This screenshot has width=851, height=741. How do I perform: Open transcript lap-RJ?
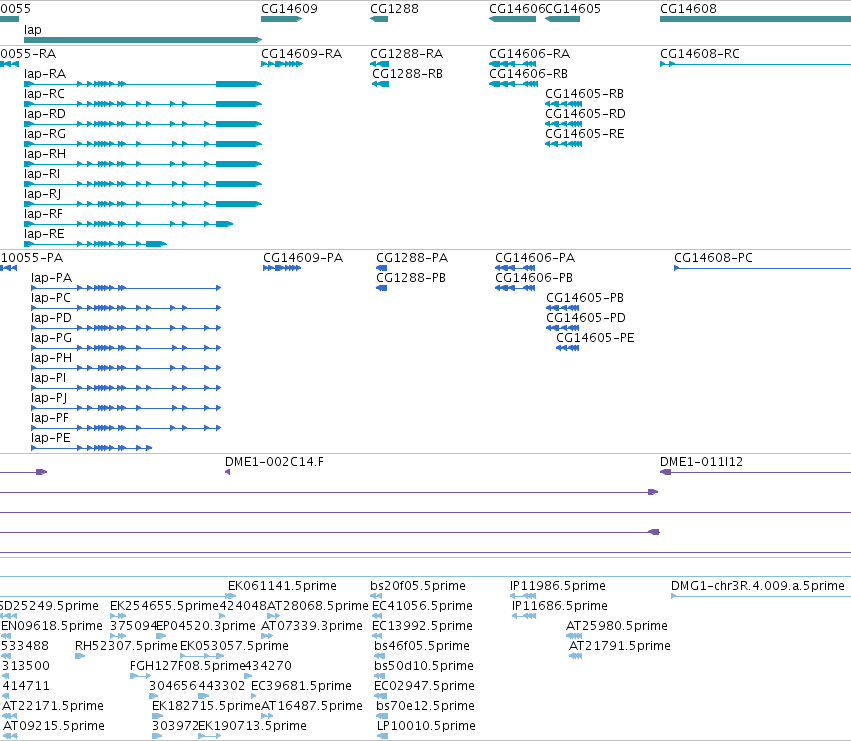42,194
